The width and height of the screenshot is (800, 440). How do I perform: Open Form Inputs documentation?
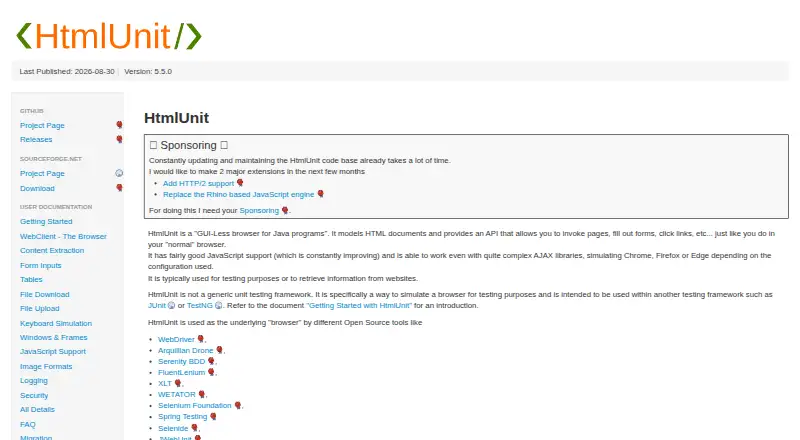coord(40,265)
